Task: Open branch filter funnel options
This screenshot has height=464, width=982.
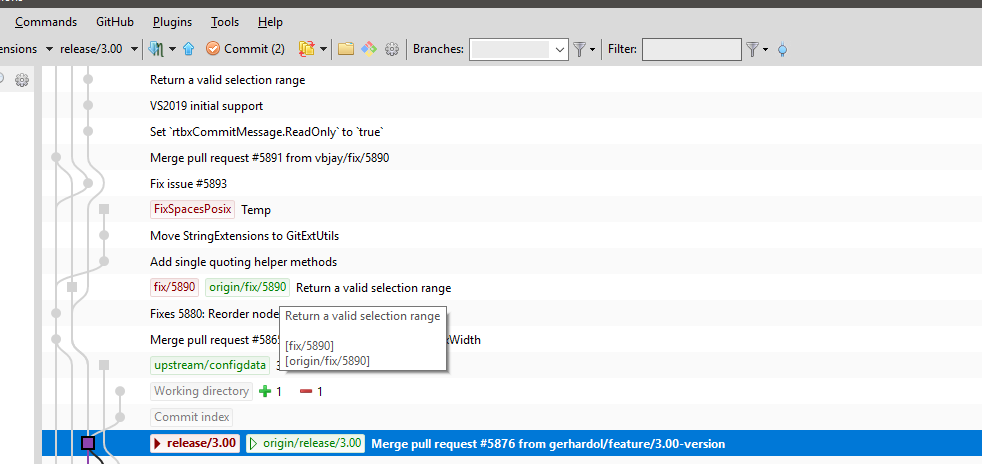Action: (584, 49)
